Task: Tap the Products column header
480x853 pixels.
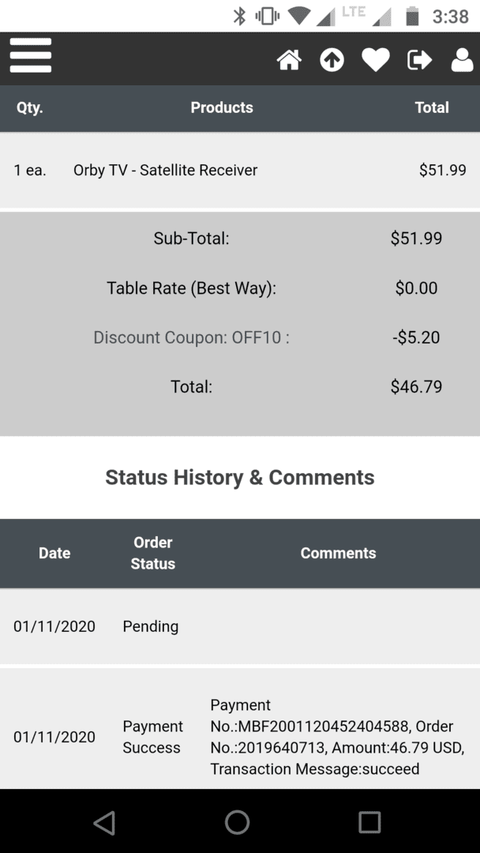Action: pos(221,108)
